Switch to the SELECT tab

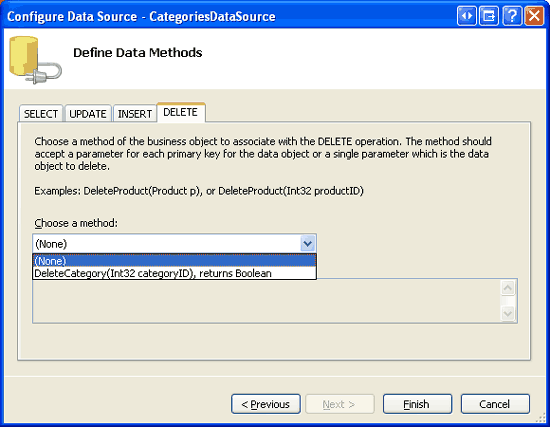click(41, 114)
